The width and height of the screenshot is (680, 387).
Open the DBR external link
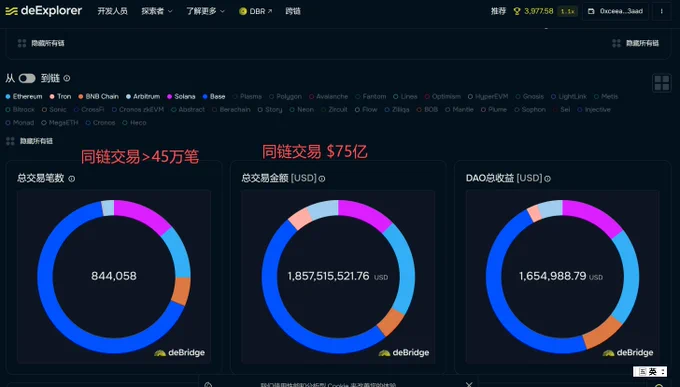[256, 11]
